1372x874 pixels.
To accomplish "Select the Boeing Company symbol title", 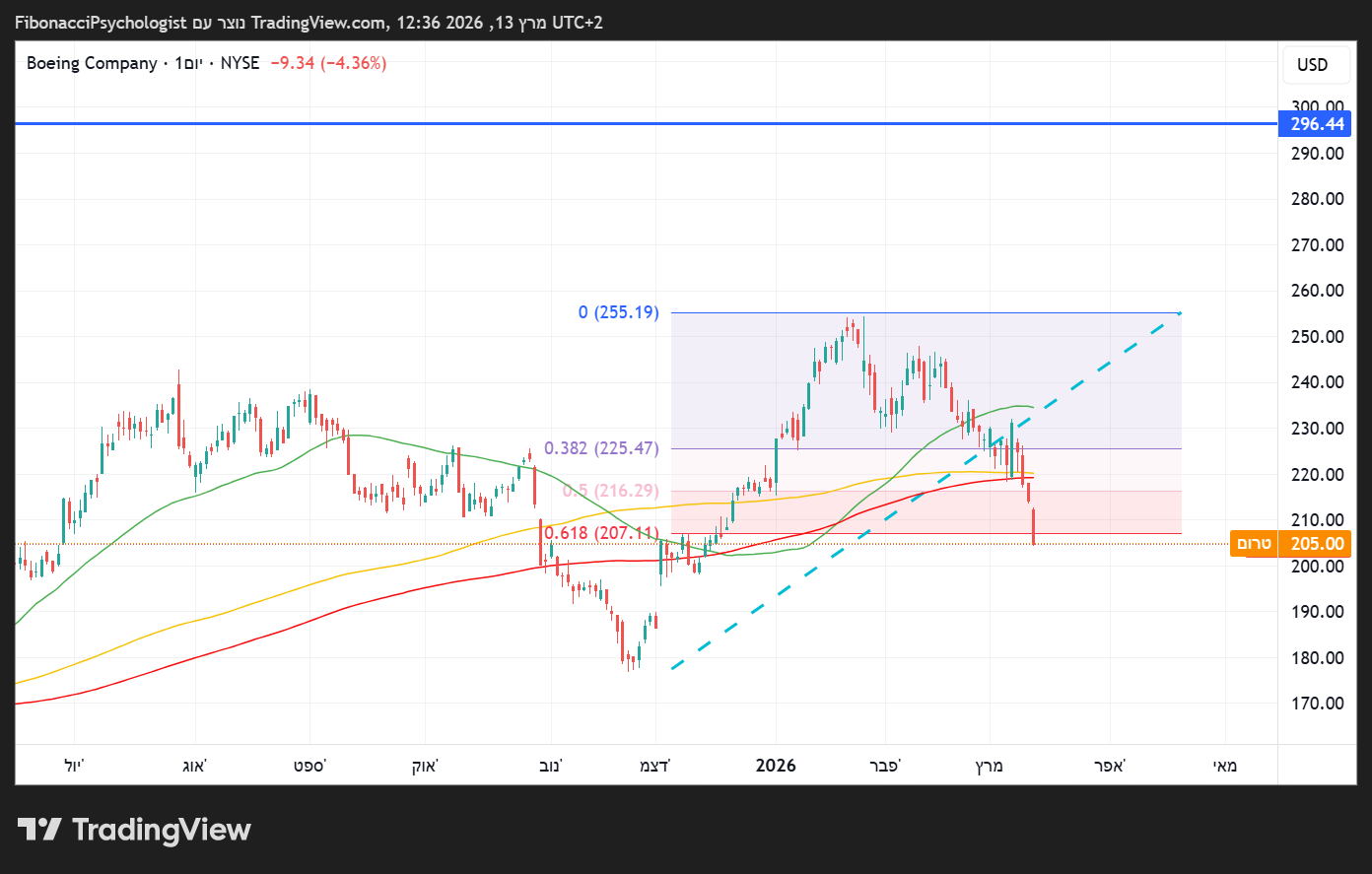I will point(92,63).
